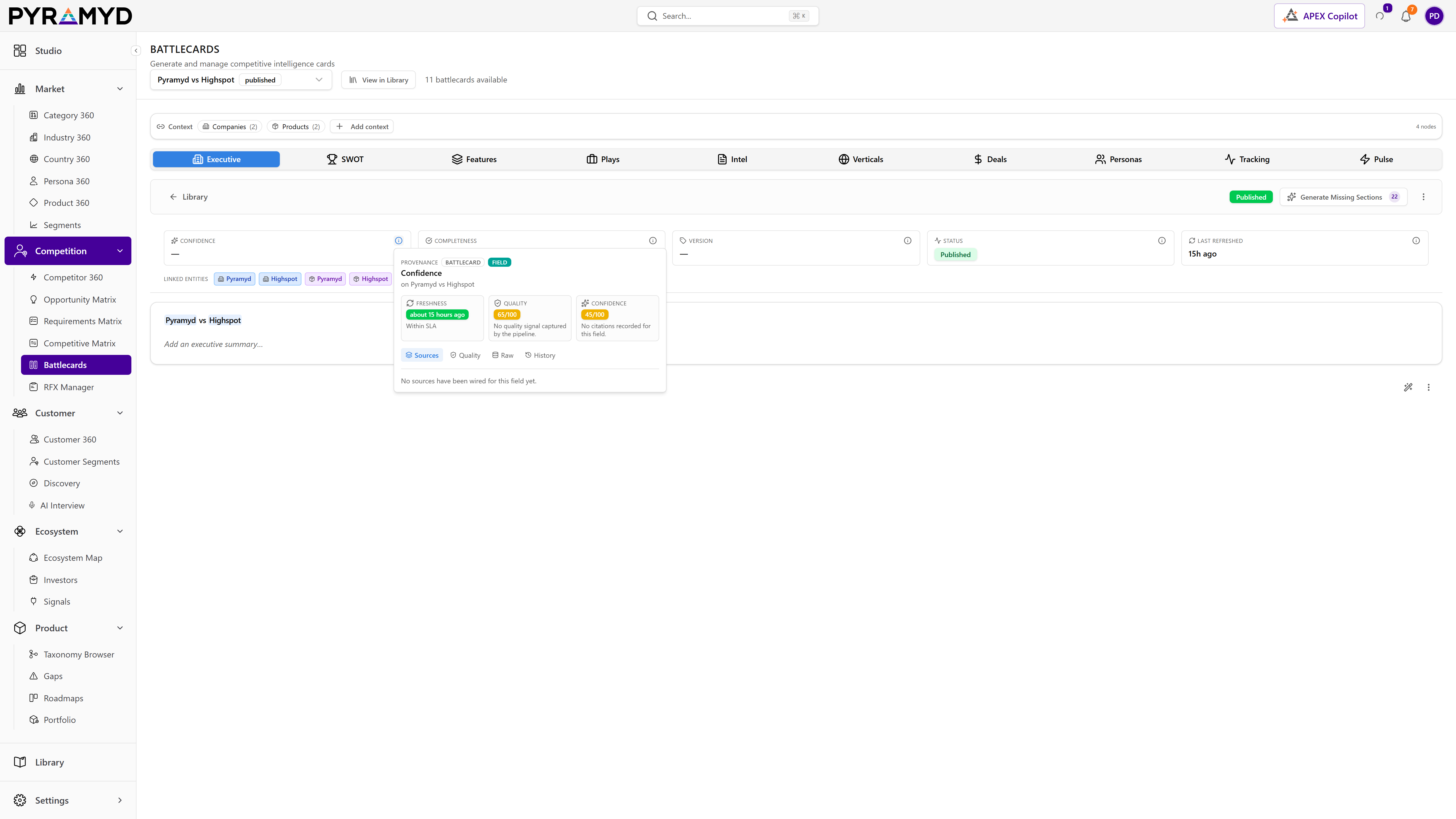Switch to the Personas tab
This screenshot has width=1456, height=819.
click(x=1118, y=159)
